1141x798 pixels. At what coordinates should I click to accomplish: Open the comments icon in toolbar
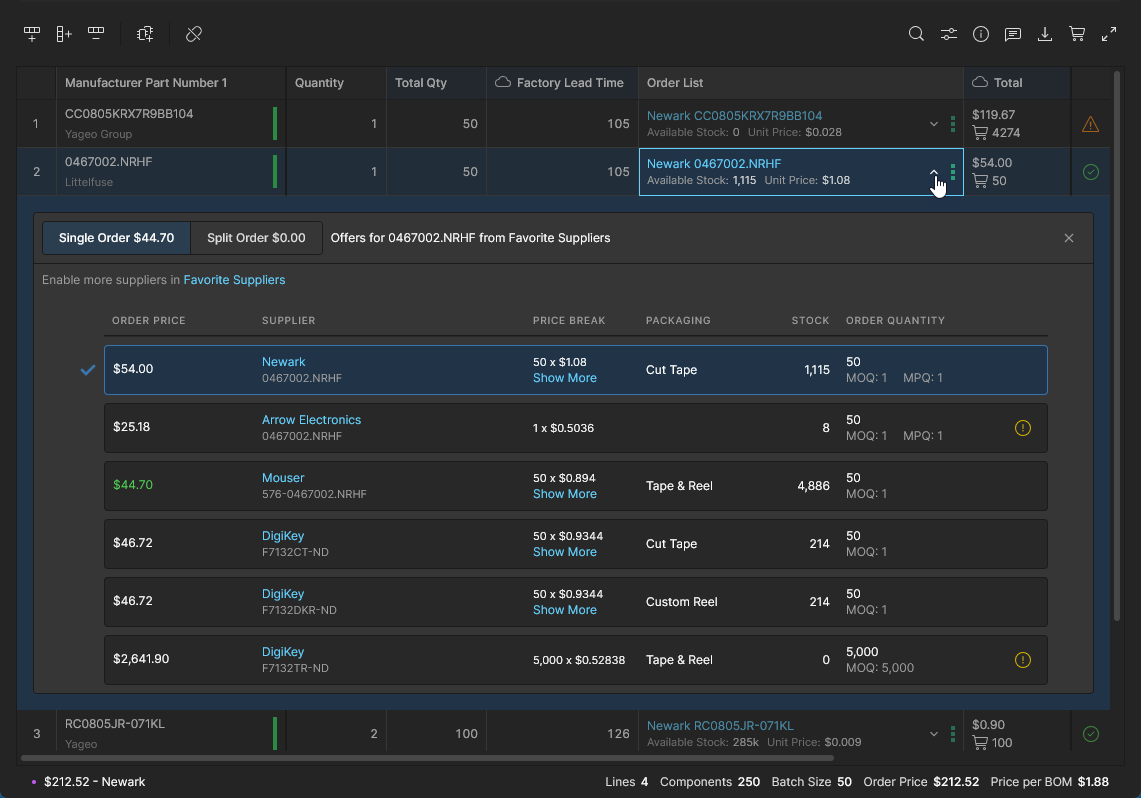click(1013, 34)
